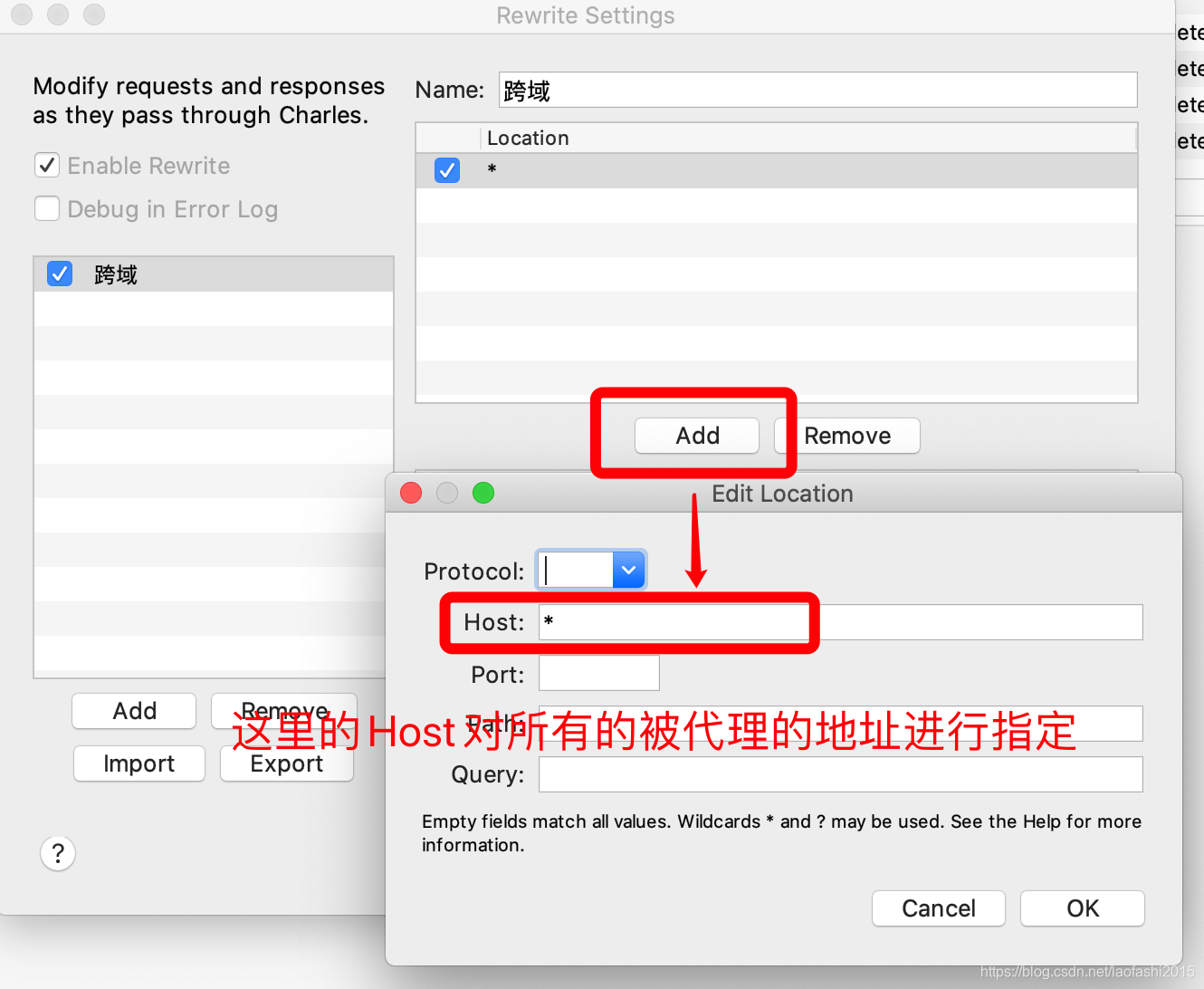Uncheck the 跨域 rule set checkbox
The image size is (1204, 989).
(x=60, y=274)
